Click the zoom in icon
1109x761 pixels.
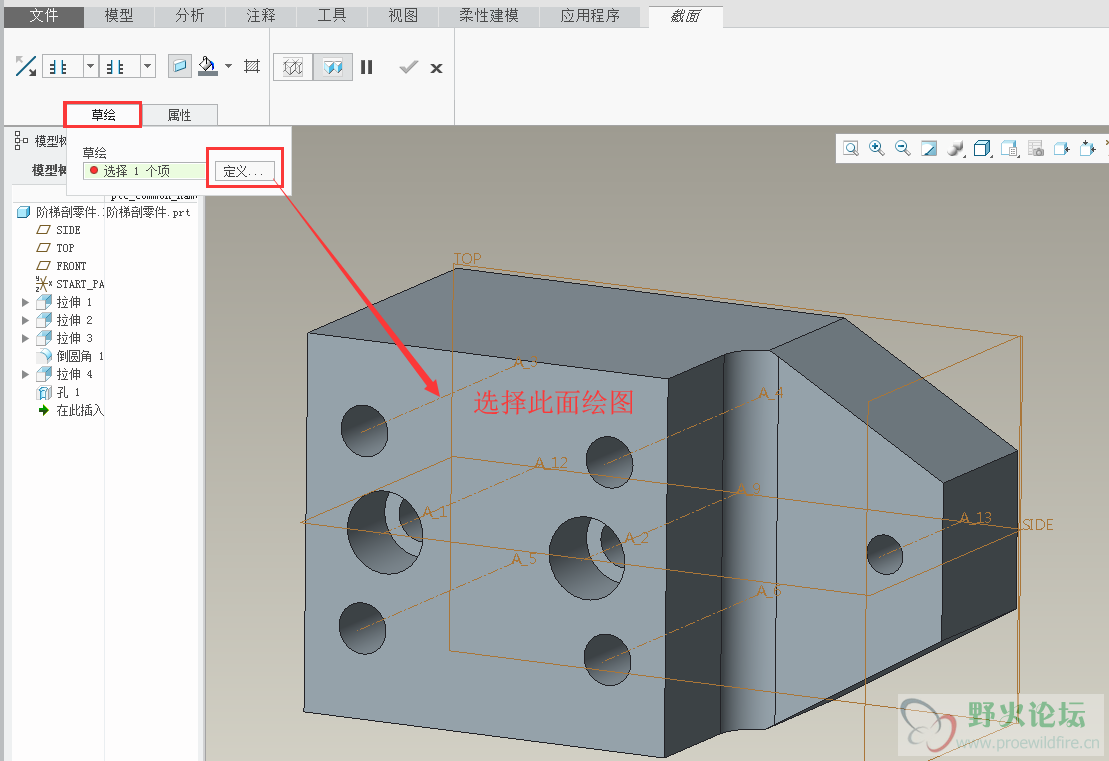tap(876, 149)
